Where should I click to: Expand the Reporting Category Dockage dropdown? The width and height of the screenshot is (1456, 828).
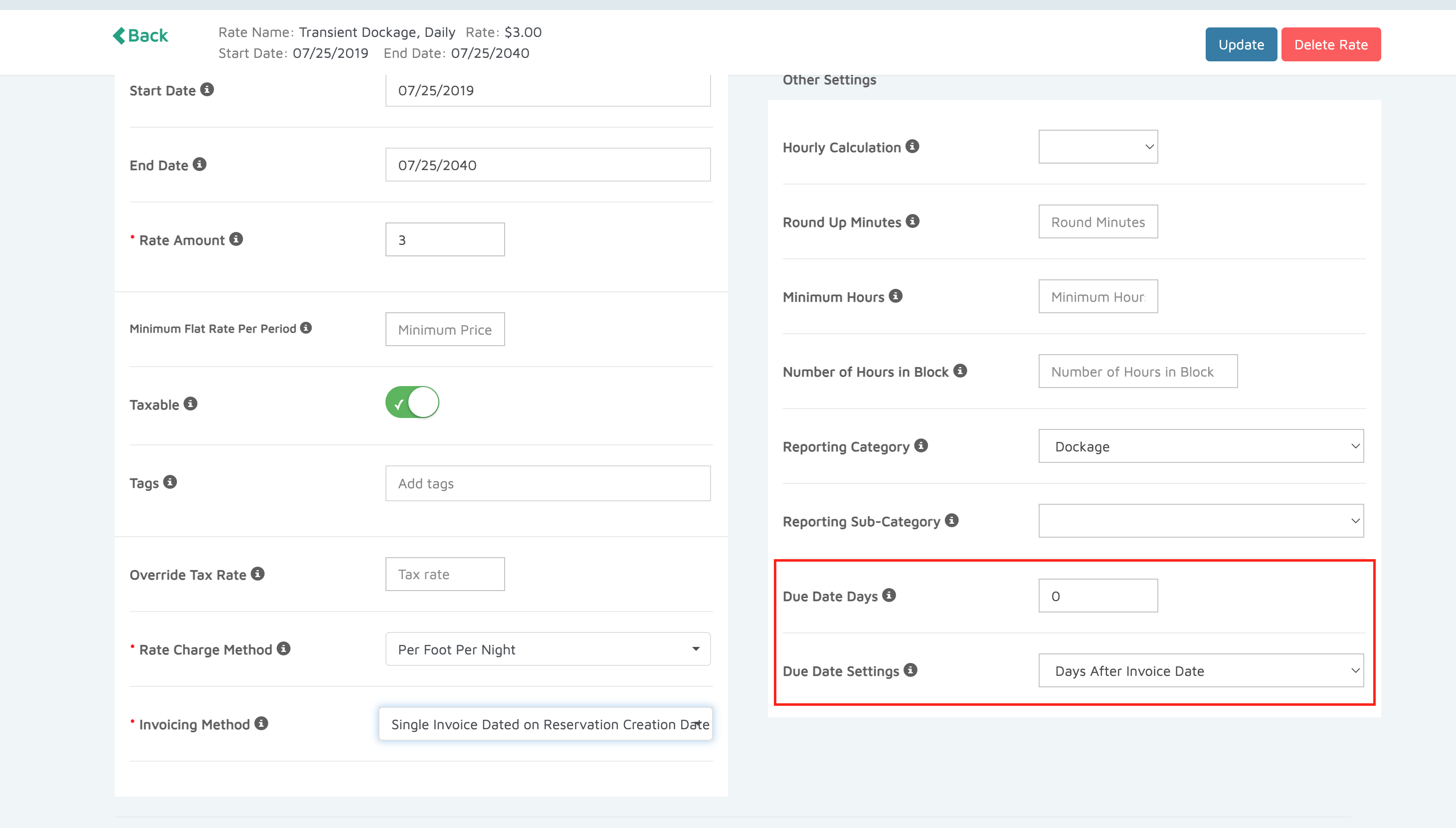coord(1200,446)
